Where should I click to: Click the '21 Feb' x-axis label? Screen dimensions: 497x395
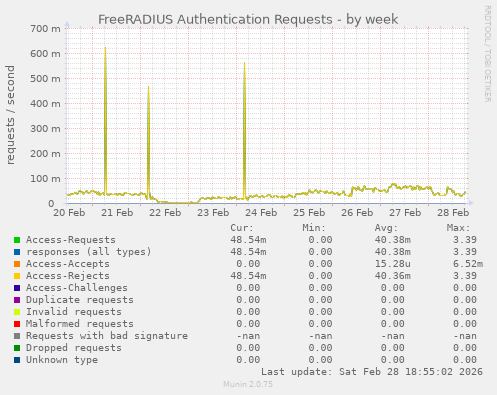point(117,212)
